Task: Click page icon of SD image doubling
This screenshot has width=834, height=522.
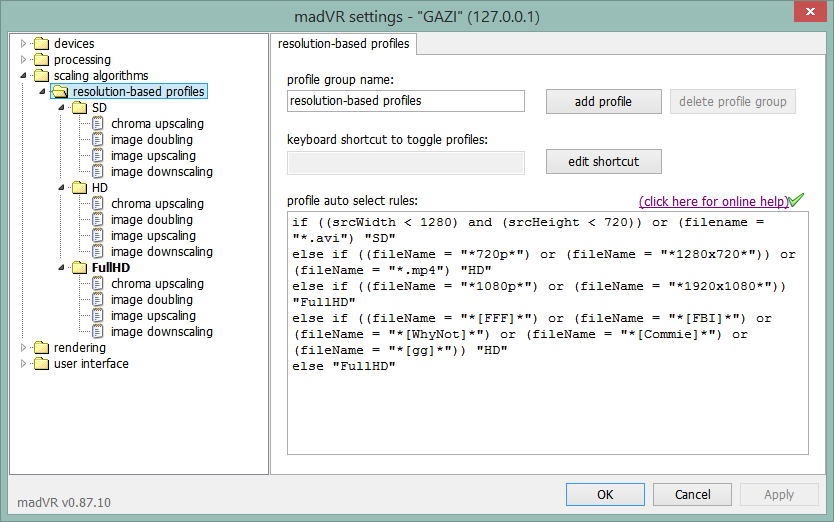Action: pos(97,139)
